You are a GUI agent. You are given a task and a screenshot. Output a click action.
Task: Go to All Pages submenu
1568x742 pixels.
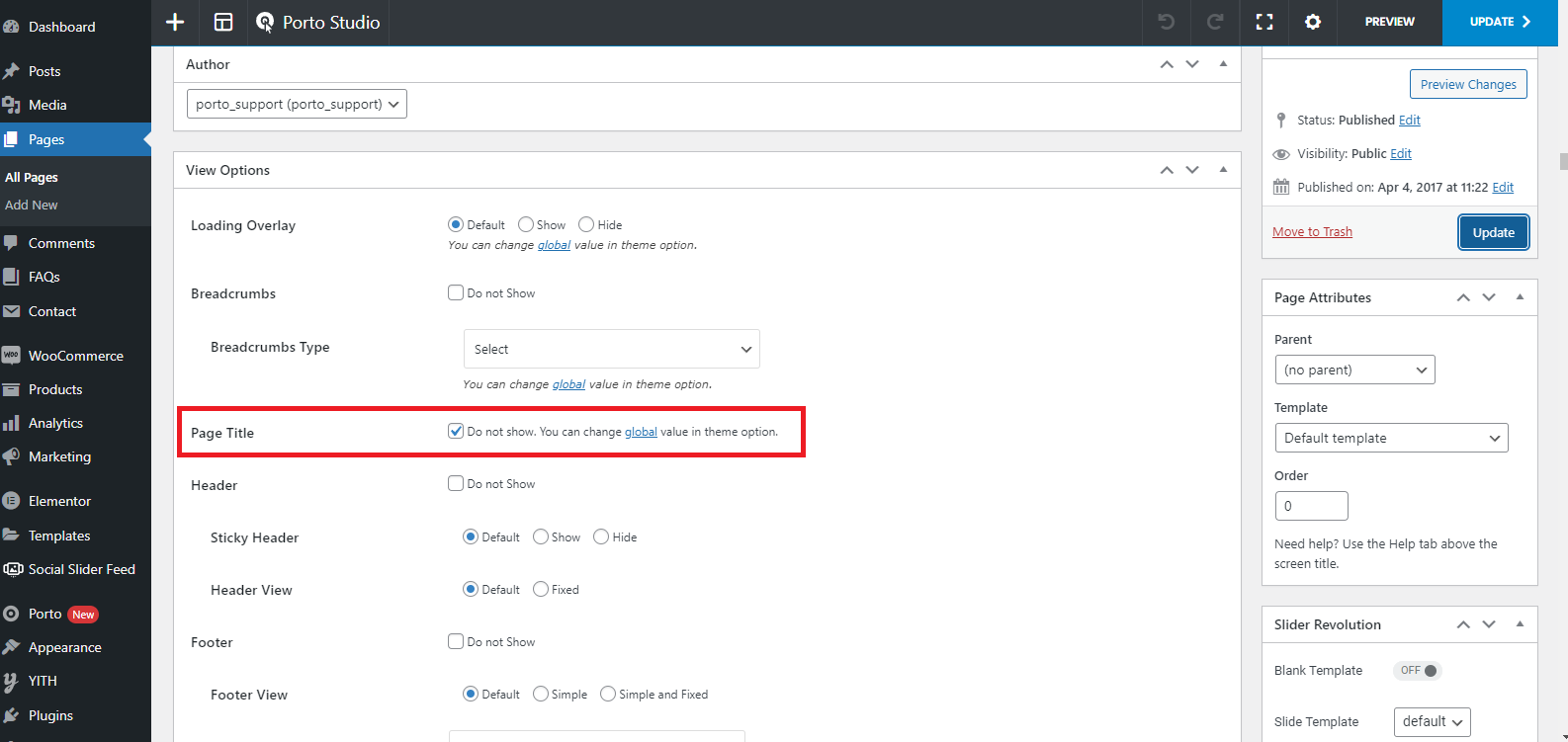pyautogui.click(x=32, y=178)
